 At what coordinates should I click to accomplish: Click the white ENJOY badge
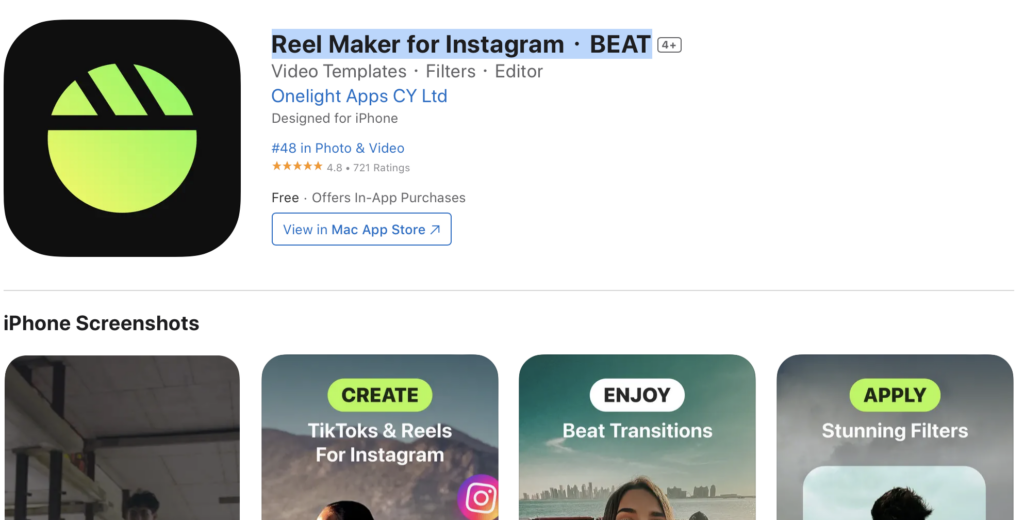pos(637,395)
